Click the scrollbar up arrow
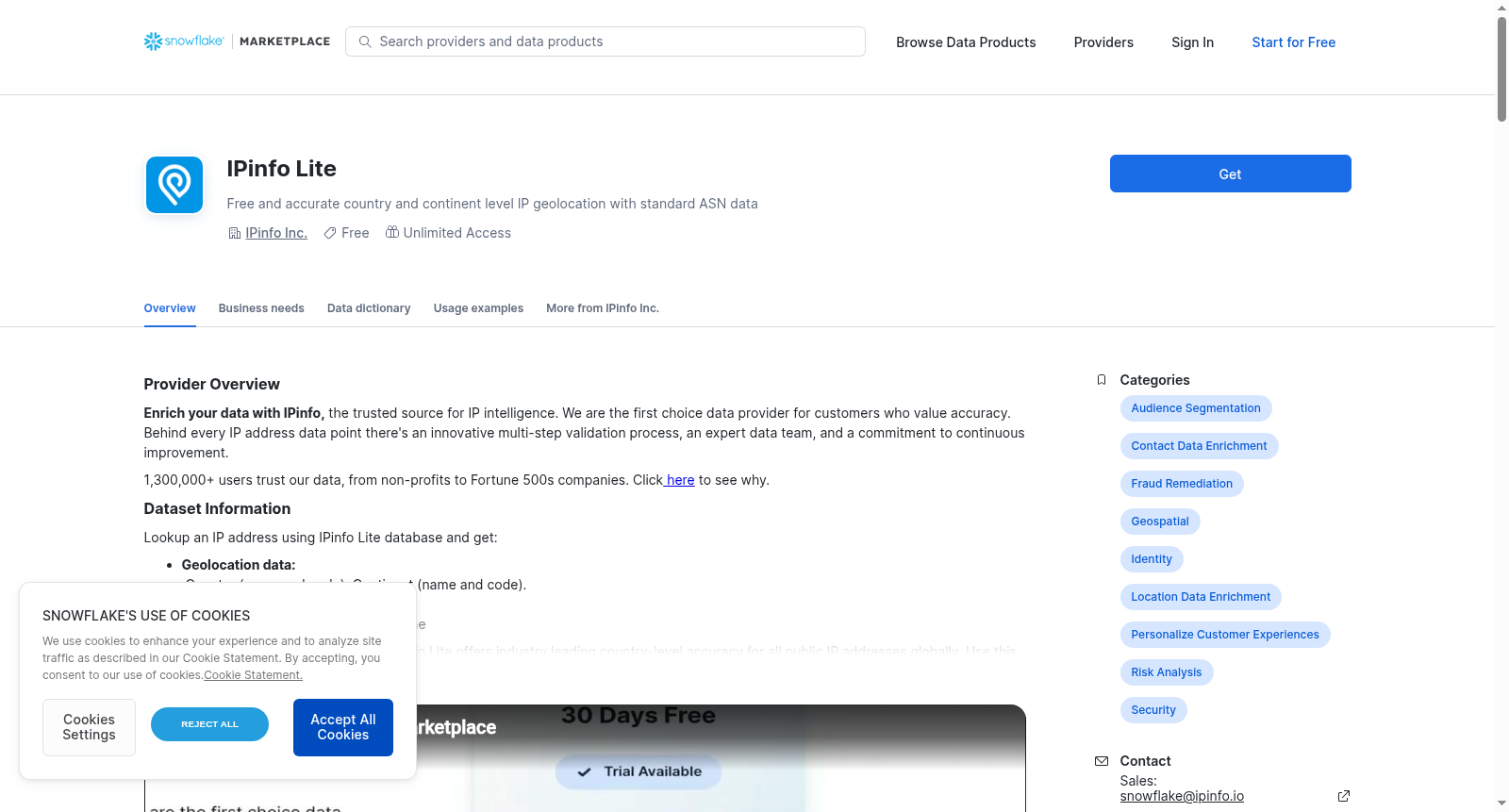This screenshot has height=812, width=1509. pyautogui.click(x=1501, y=8)
